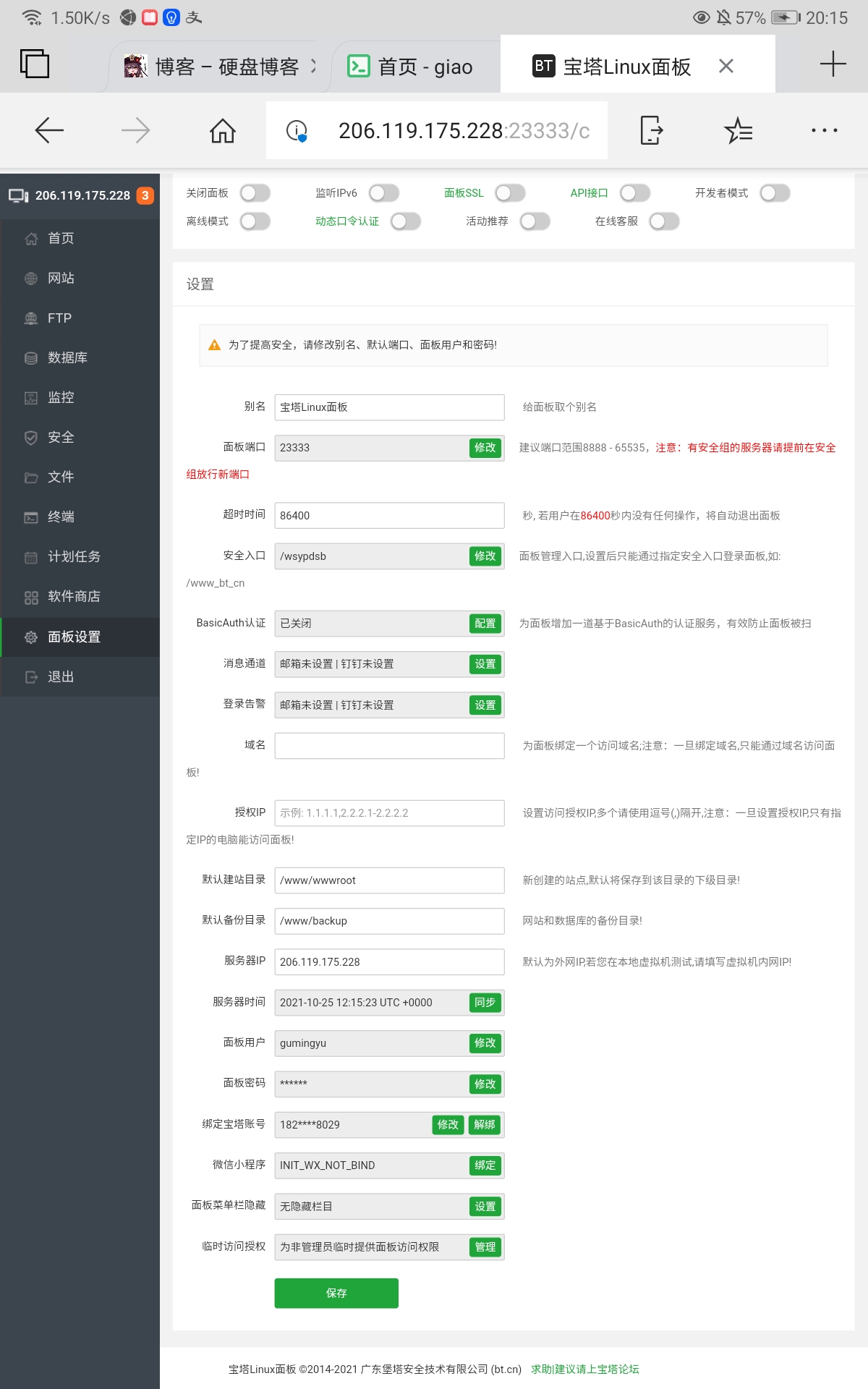Open 计划任务 in the sidebar
The width and height of the screenshot is (868, 1389).
(x=80, y=556)
